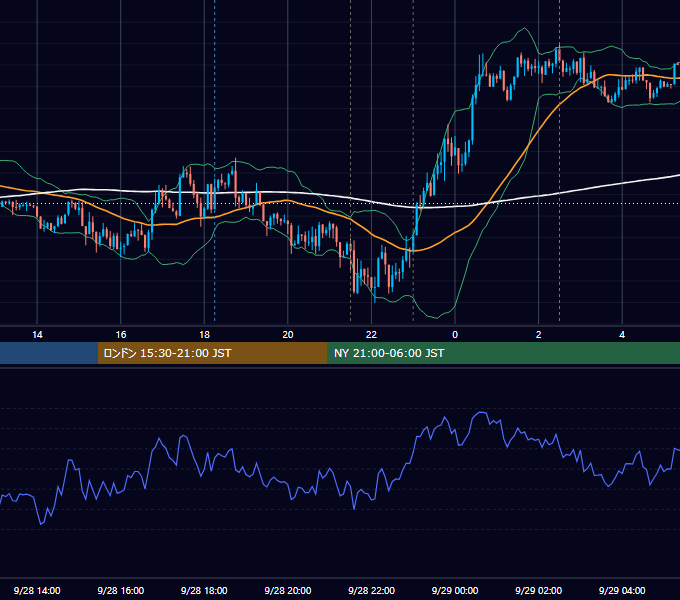Click the blue session bar before London
This screenshot has width=680, height=600.
(49, 353)
